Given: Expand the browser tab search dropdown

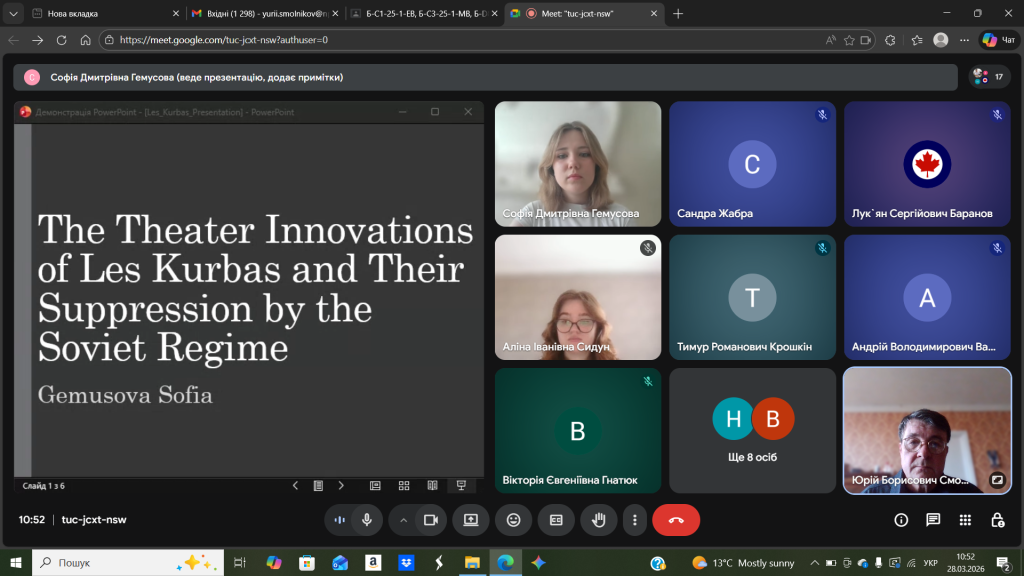Looking at the screenshot, I should [13, 14].
